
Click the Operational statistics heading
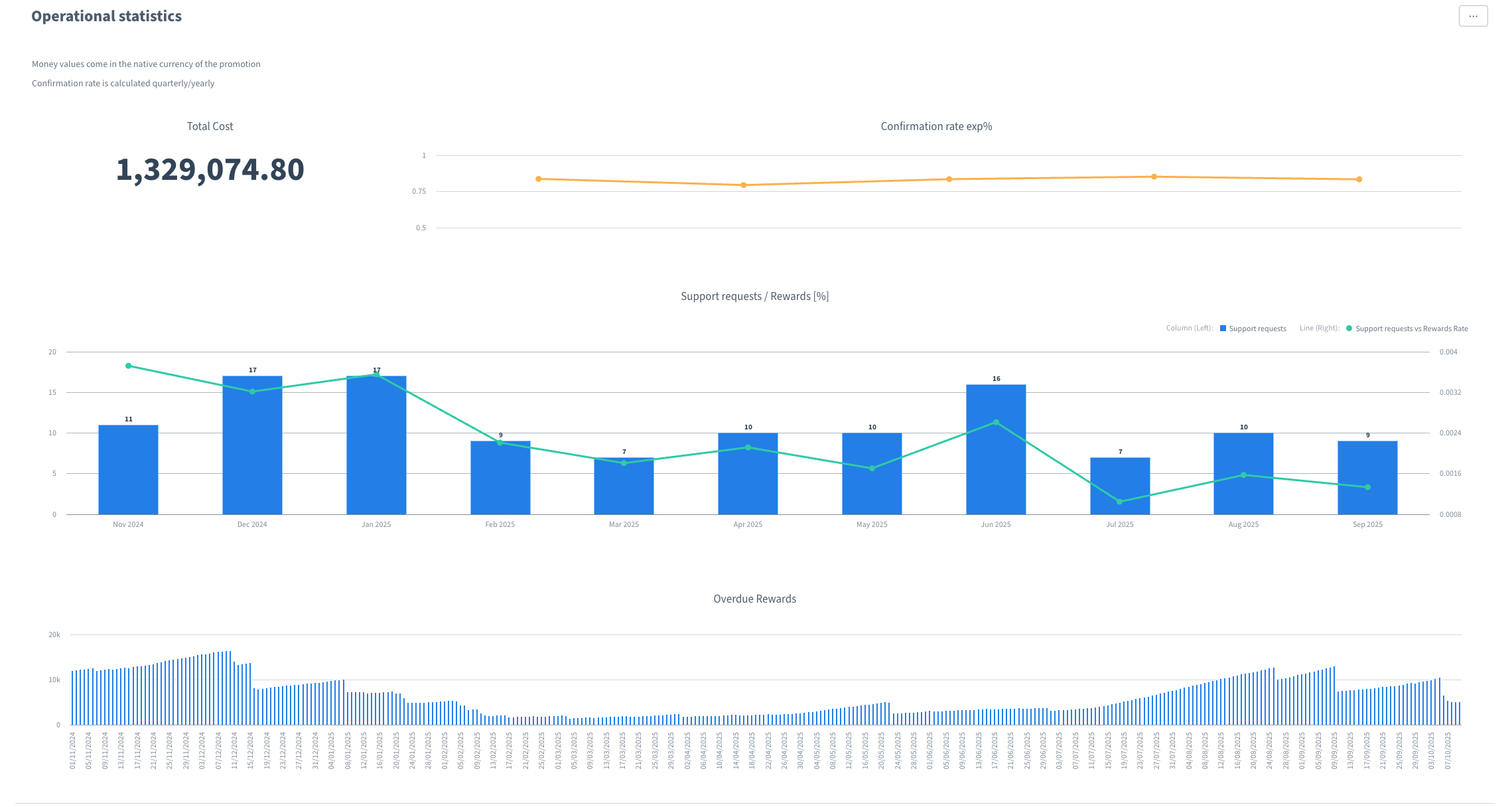click(x=106, y=16)
